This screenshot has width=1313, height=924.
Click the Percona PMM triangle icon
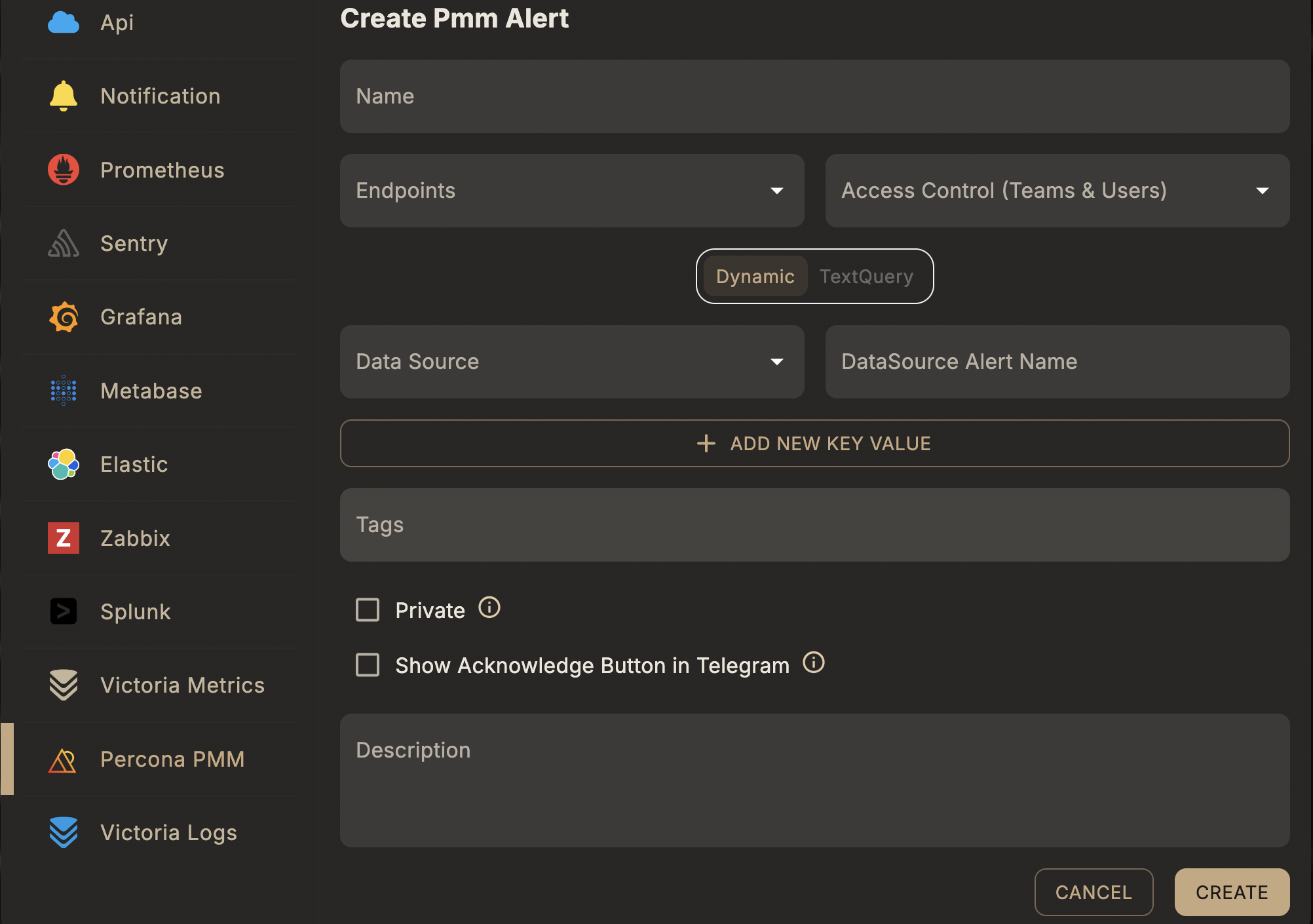pos(63,760)
